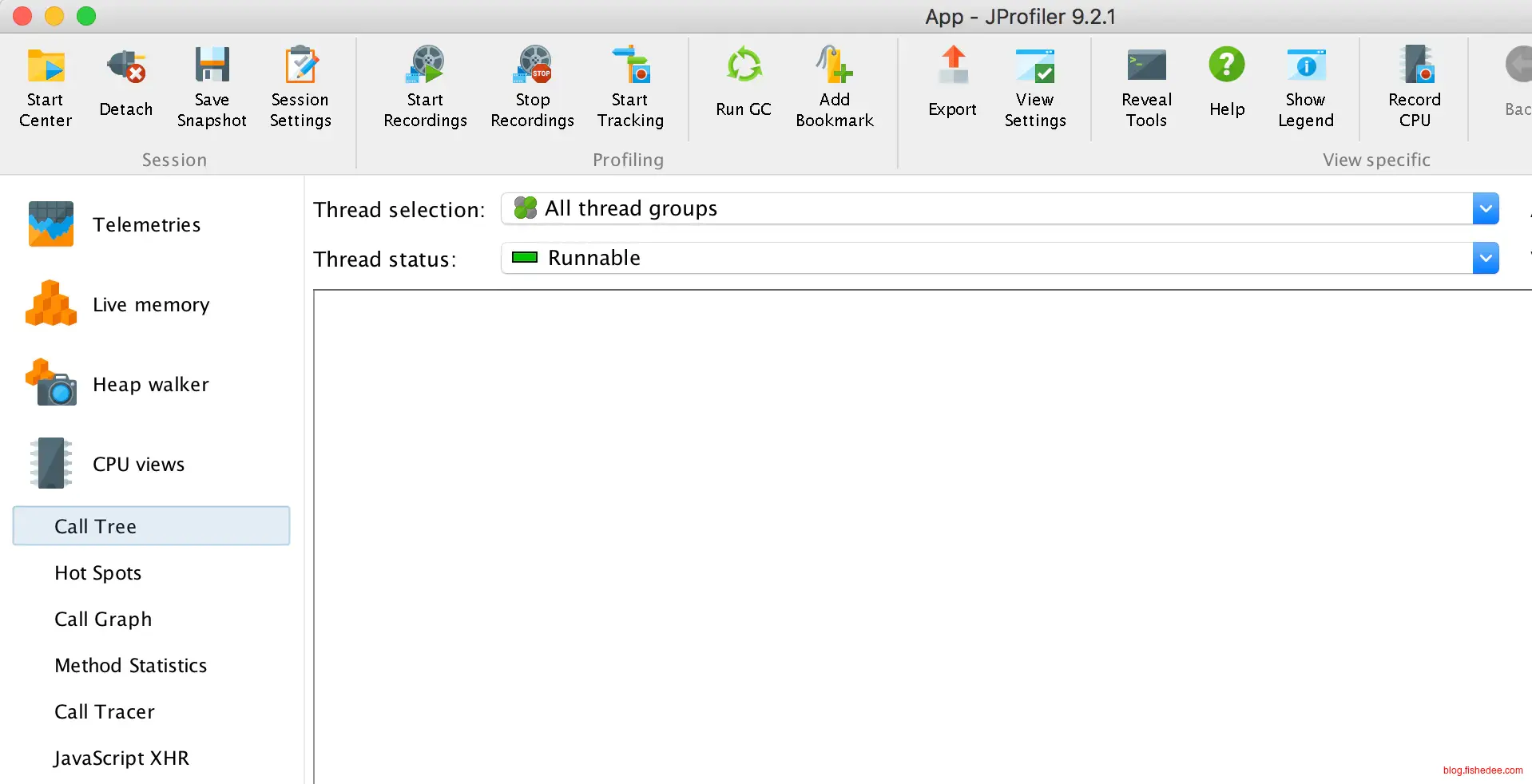This screenshot has width=1532, height=784.
Task: Open the Telemetries section
Action: tap(146, 224)
